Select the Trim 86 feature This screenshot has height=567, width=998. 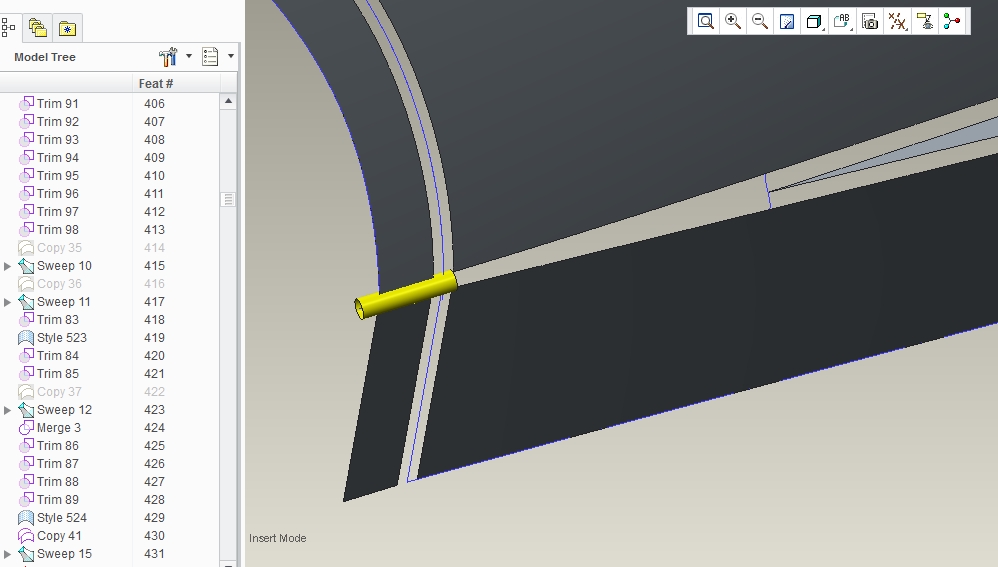(58, 445)
